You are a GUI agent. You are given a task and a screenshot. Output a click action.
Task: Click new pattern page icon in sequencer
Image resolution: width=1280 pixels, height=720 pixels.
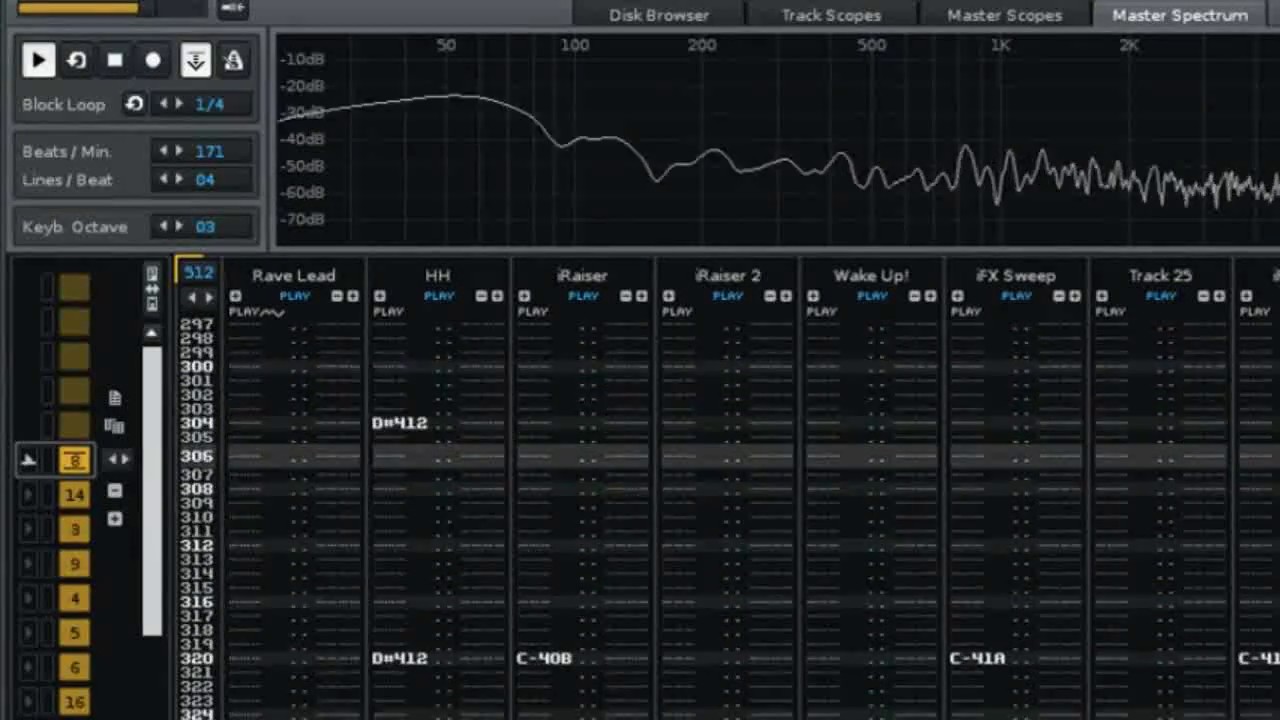(x=115, y=398)
